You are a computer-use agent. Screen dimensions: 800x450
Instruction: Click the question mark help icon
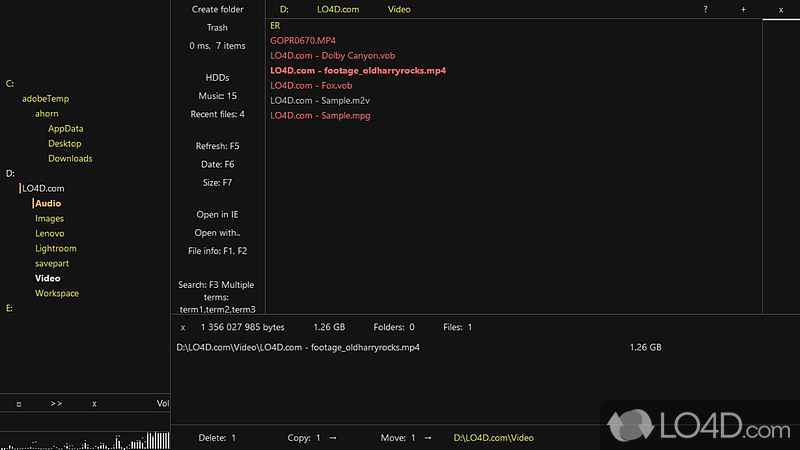(705, 9)
